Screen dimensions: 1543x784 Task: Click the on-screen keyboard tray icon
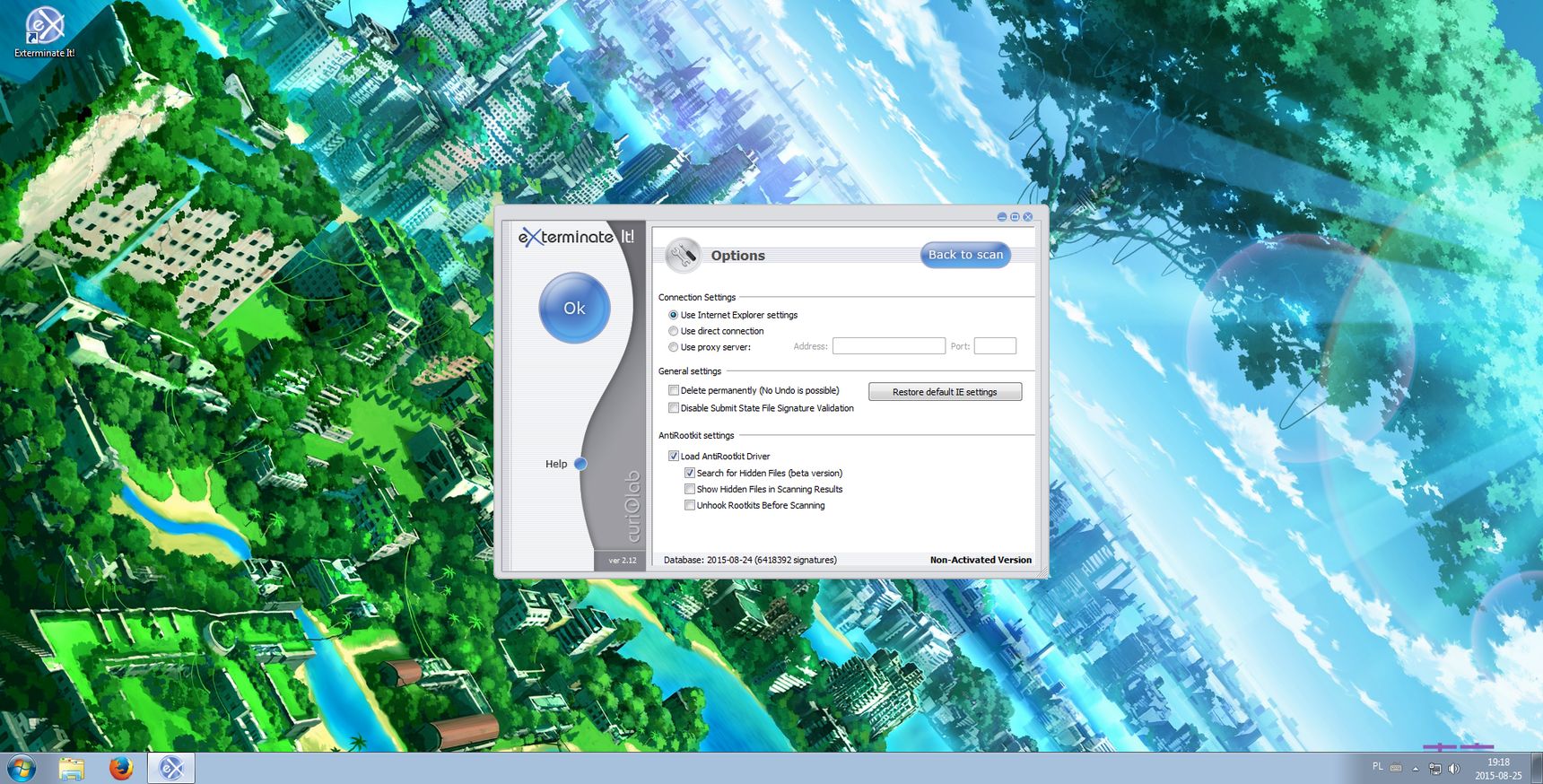[x=1396, y=768]
